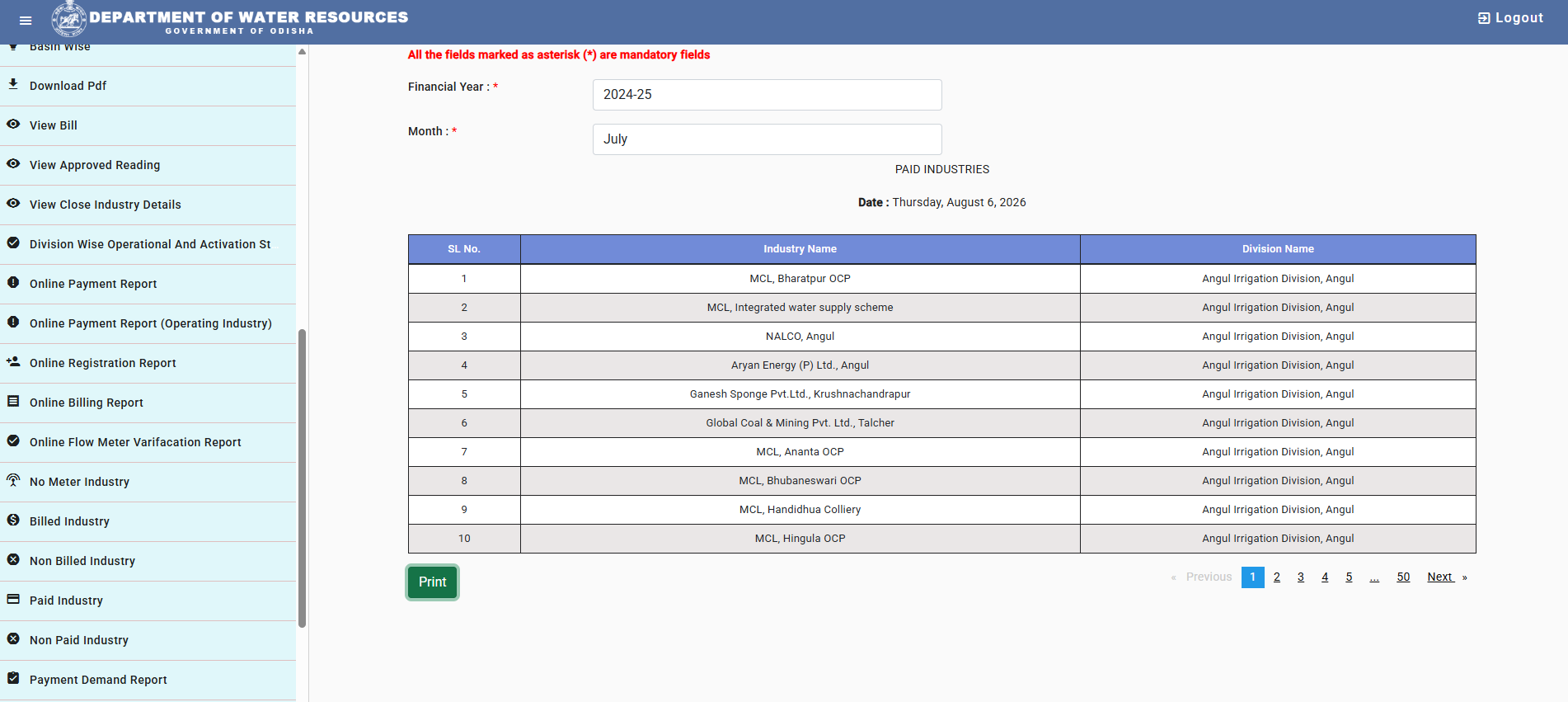Click the sidebar vertical scrollbar thumb
1568x702 pixels.
point(303,478)
